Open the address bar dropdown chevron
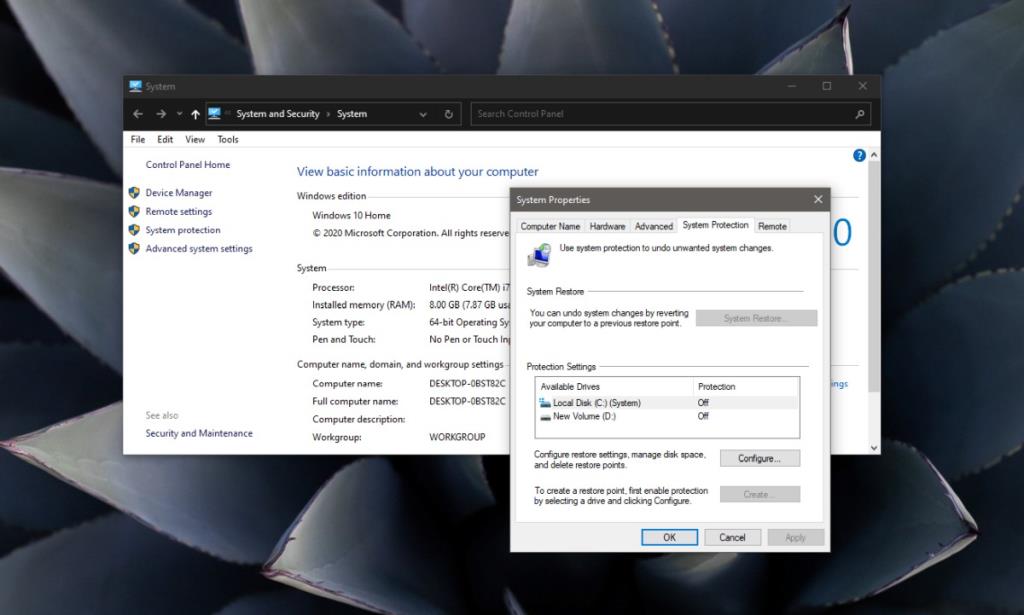Screen dimensions: 1024x615 424,113
